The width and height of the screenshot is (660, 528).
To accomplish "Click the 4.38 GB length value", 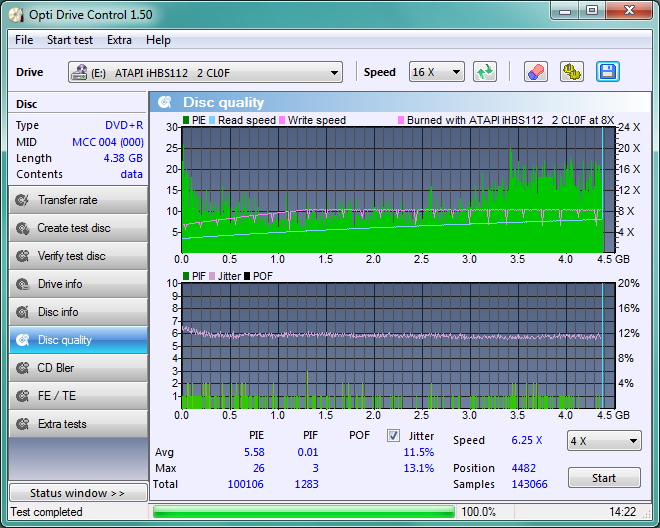I will pos(123,158).
